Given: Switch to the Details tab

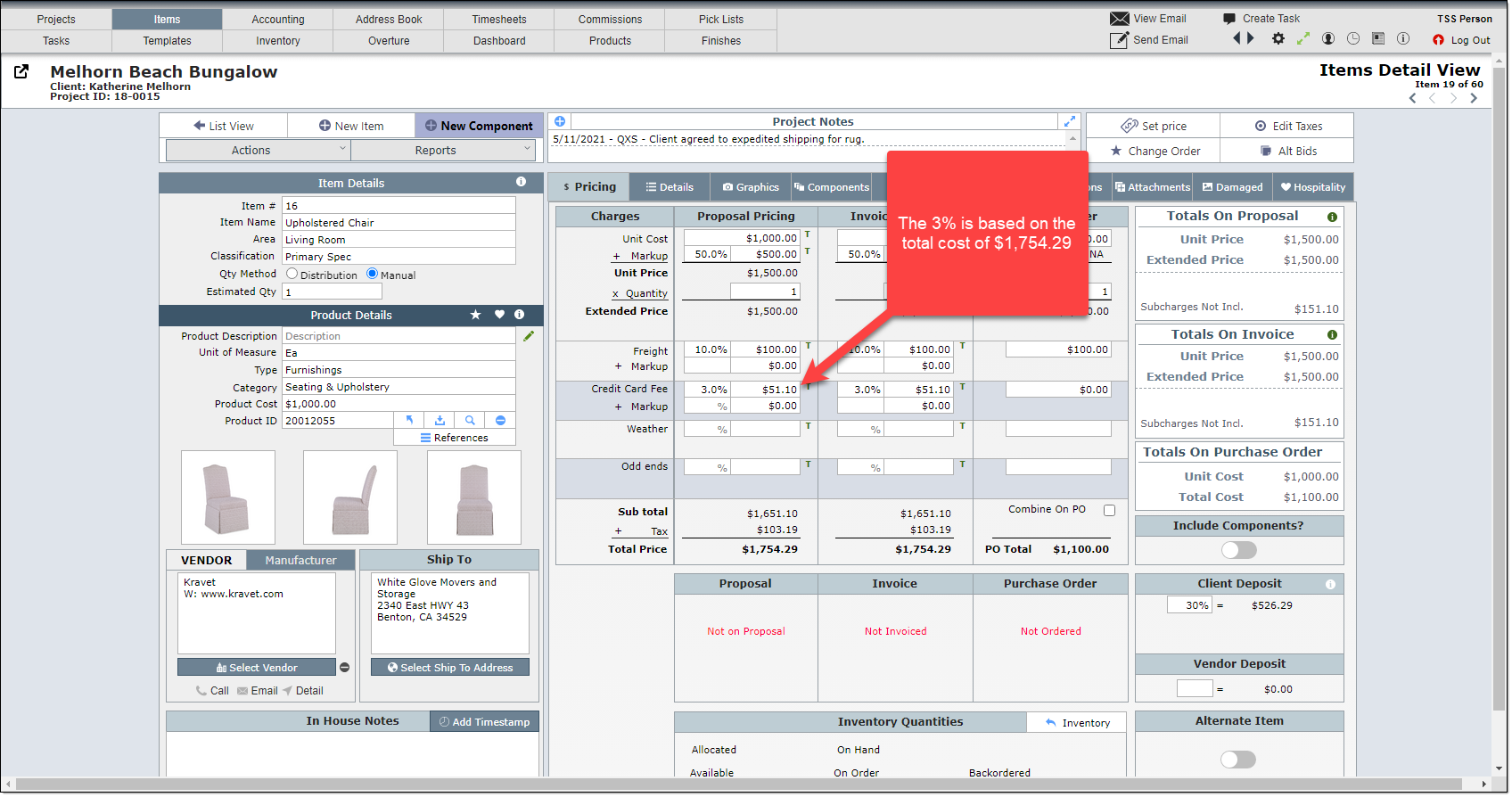Looking at the screenshot, I should pyautogui.click(x=670, y=187).
